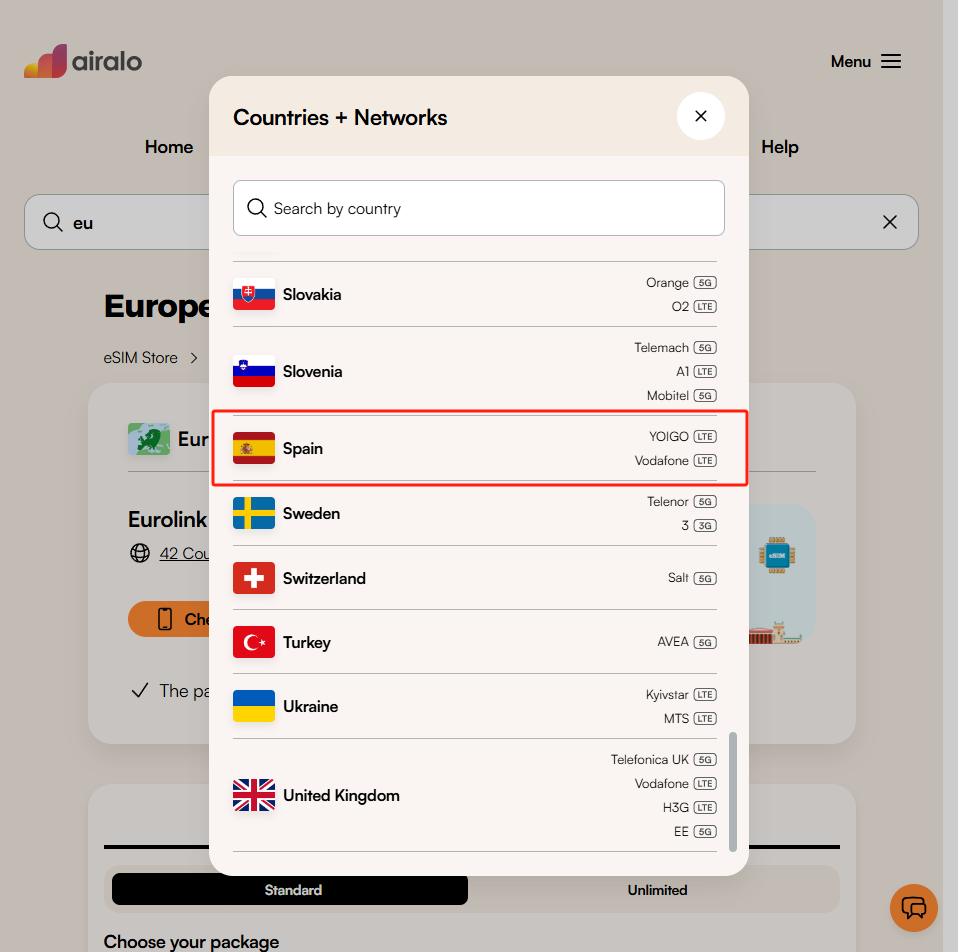
Task: Open the hamburger Menu icon
Action: [x=891, y=61]
